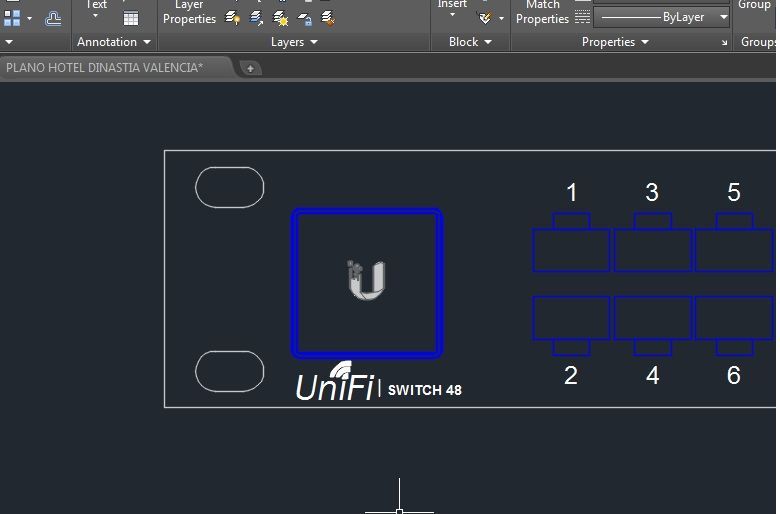The width and height of the screenshot is (780, 514).
Task: Open a new drawing tab with plus
Action: point(250,68)
